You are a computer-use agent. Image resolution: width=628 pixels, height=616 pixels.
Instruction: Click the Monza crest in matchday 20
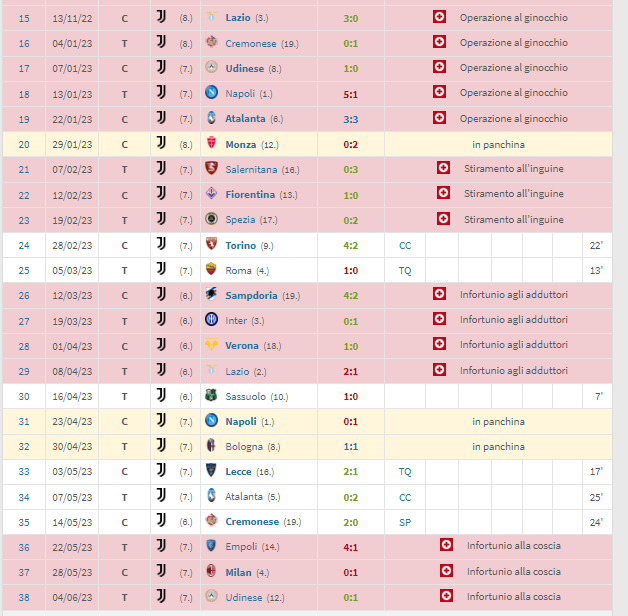(x=211, y=143)
